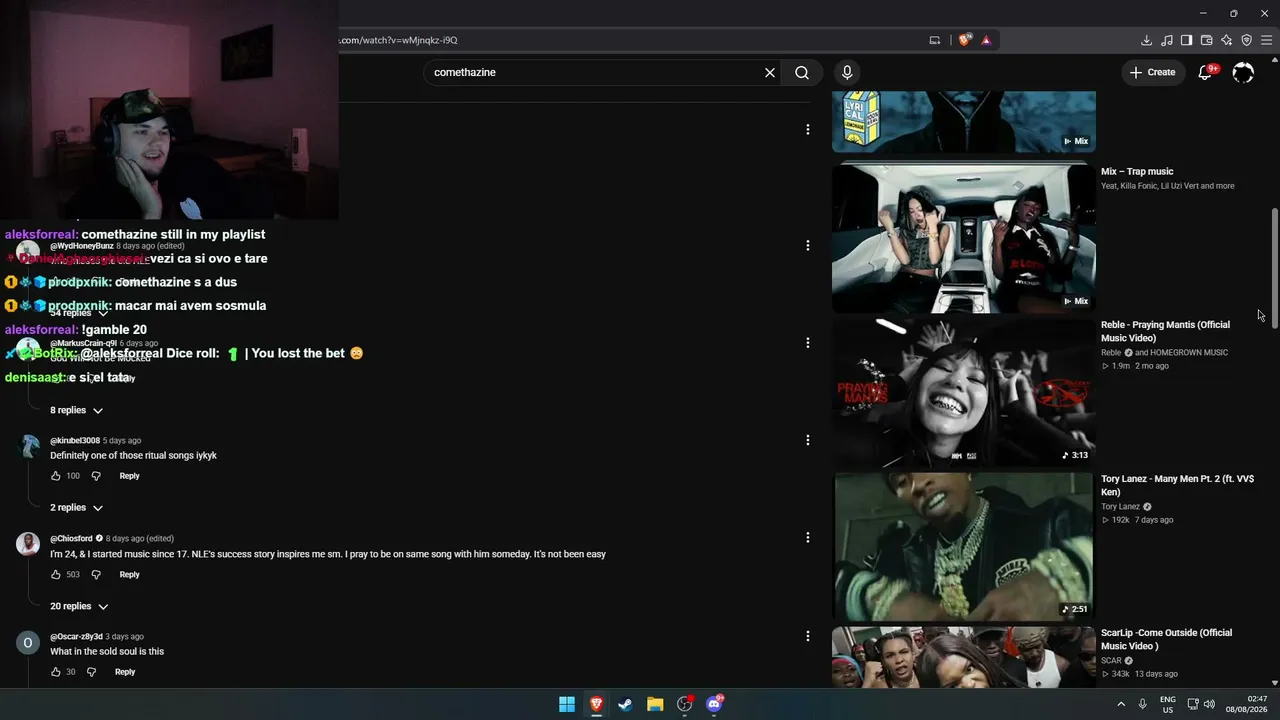Open Oscar-z8y3d comment three-dot menu
Viewport: 1280px width, 720px height.
pyautogui.click(x=808, y=636)
